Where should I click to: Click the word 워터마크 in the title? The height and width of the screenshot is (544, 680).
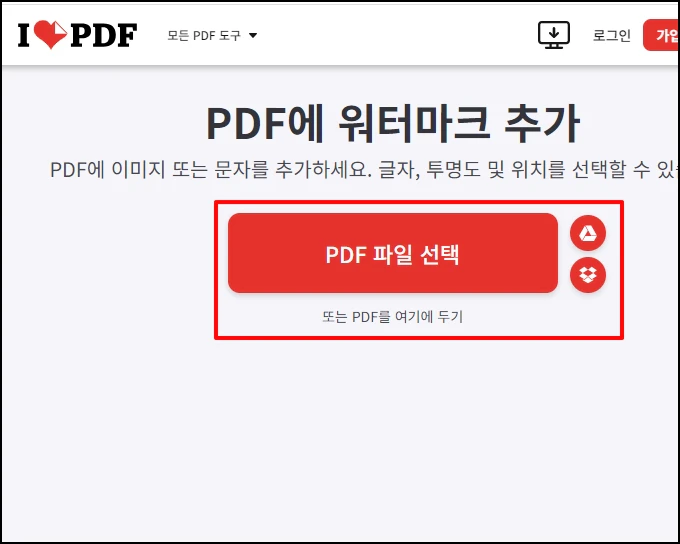[x=414, y=123]
